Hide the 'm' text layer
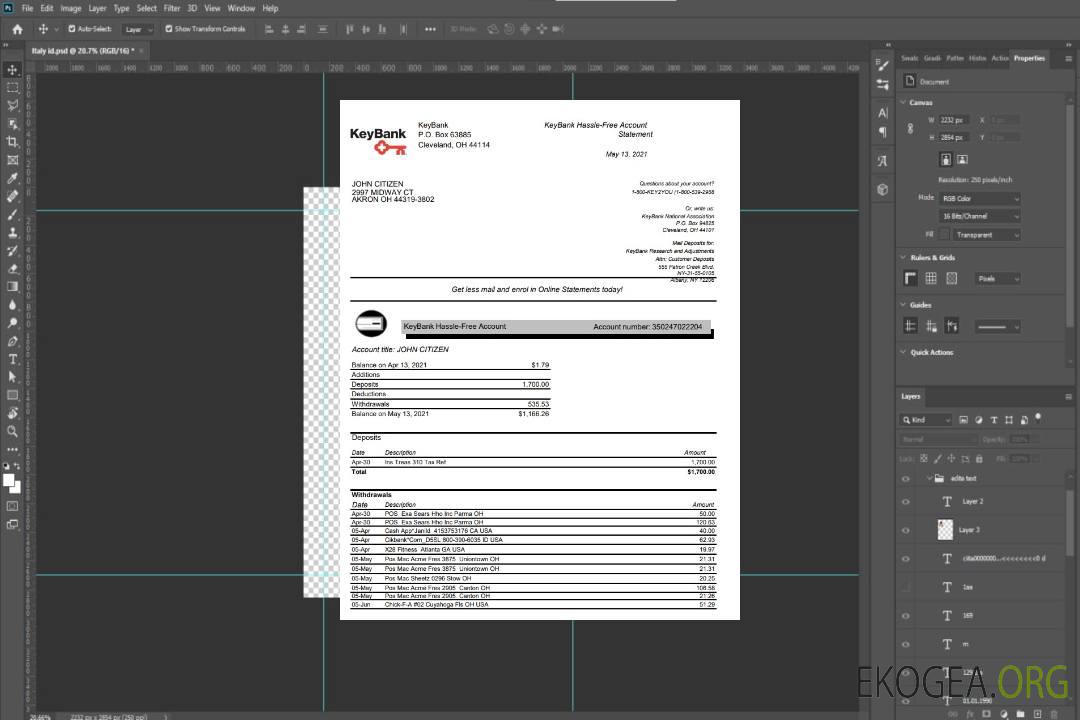The image size is (1080, 720). pos(906,644)
